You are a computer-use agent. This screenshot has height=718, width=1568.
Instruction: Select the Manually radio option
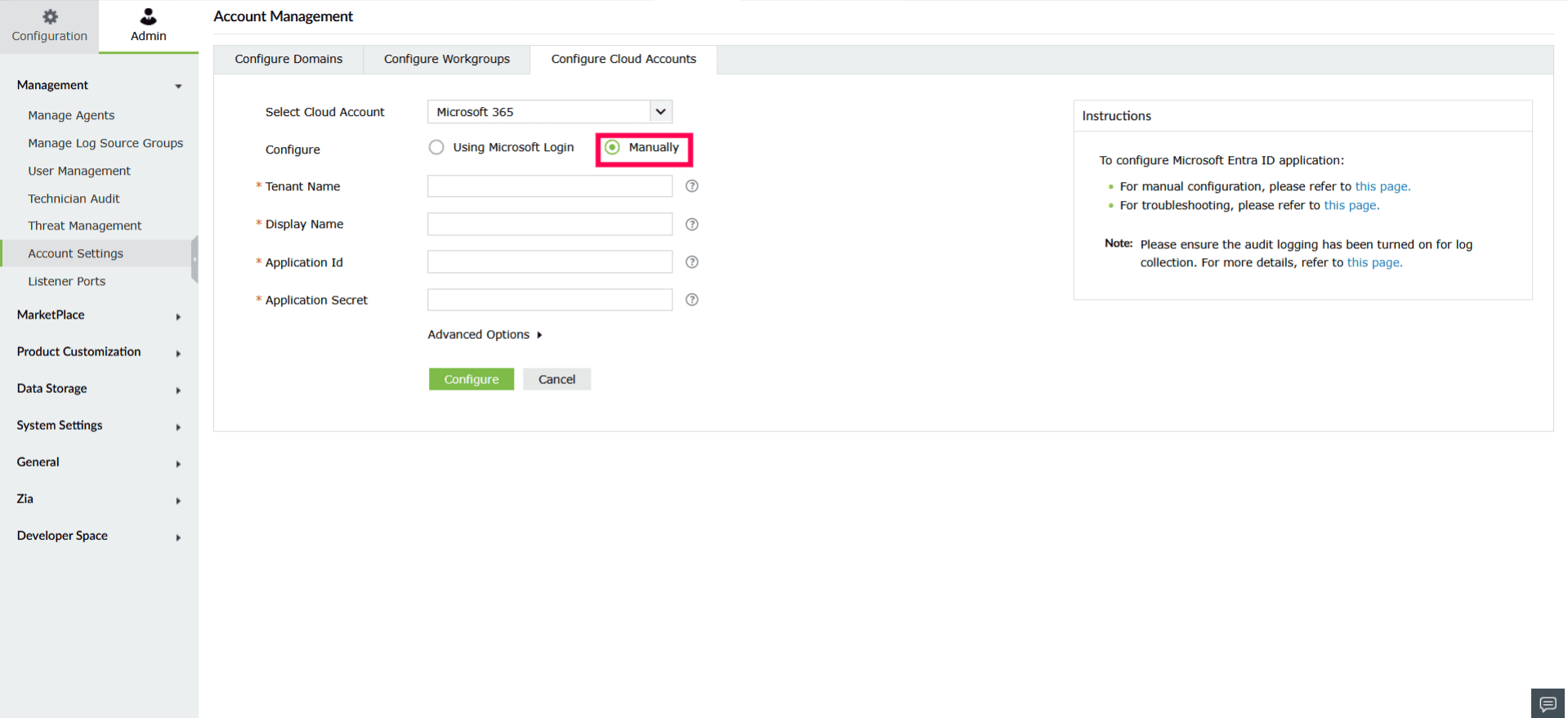[x=612, y=147]
